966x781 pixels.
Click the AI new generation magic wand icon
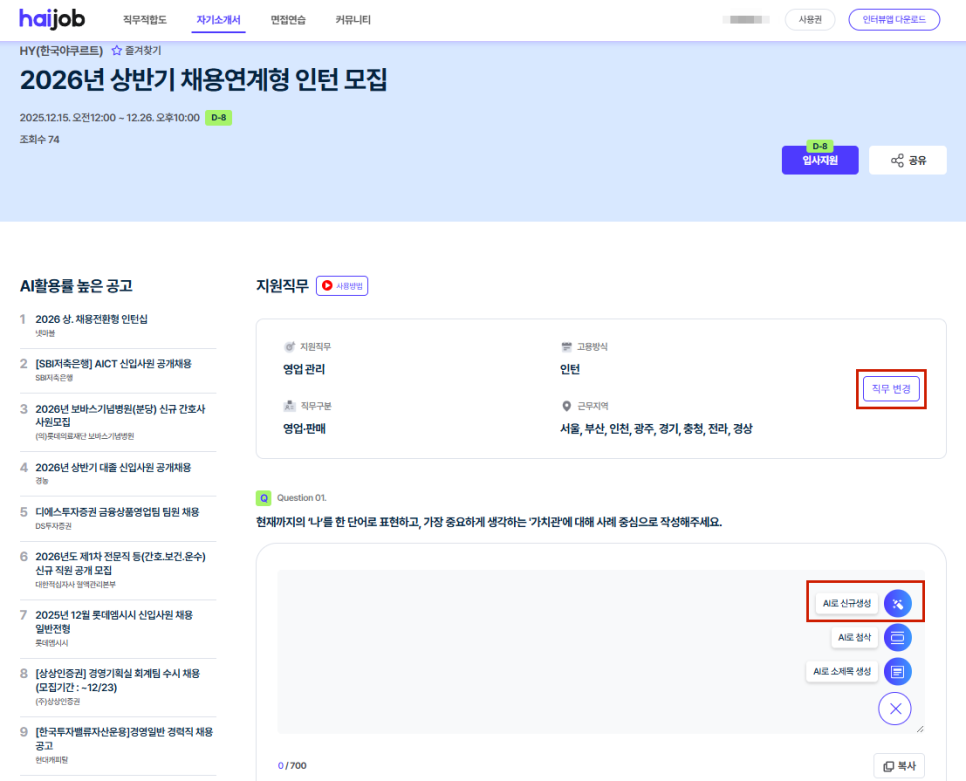(897, 603)
